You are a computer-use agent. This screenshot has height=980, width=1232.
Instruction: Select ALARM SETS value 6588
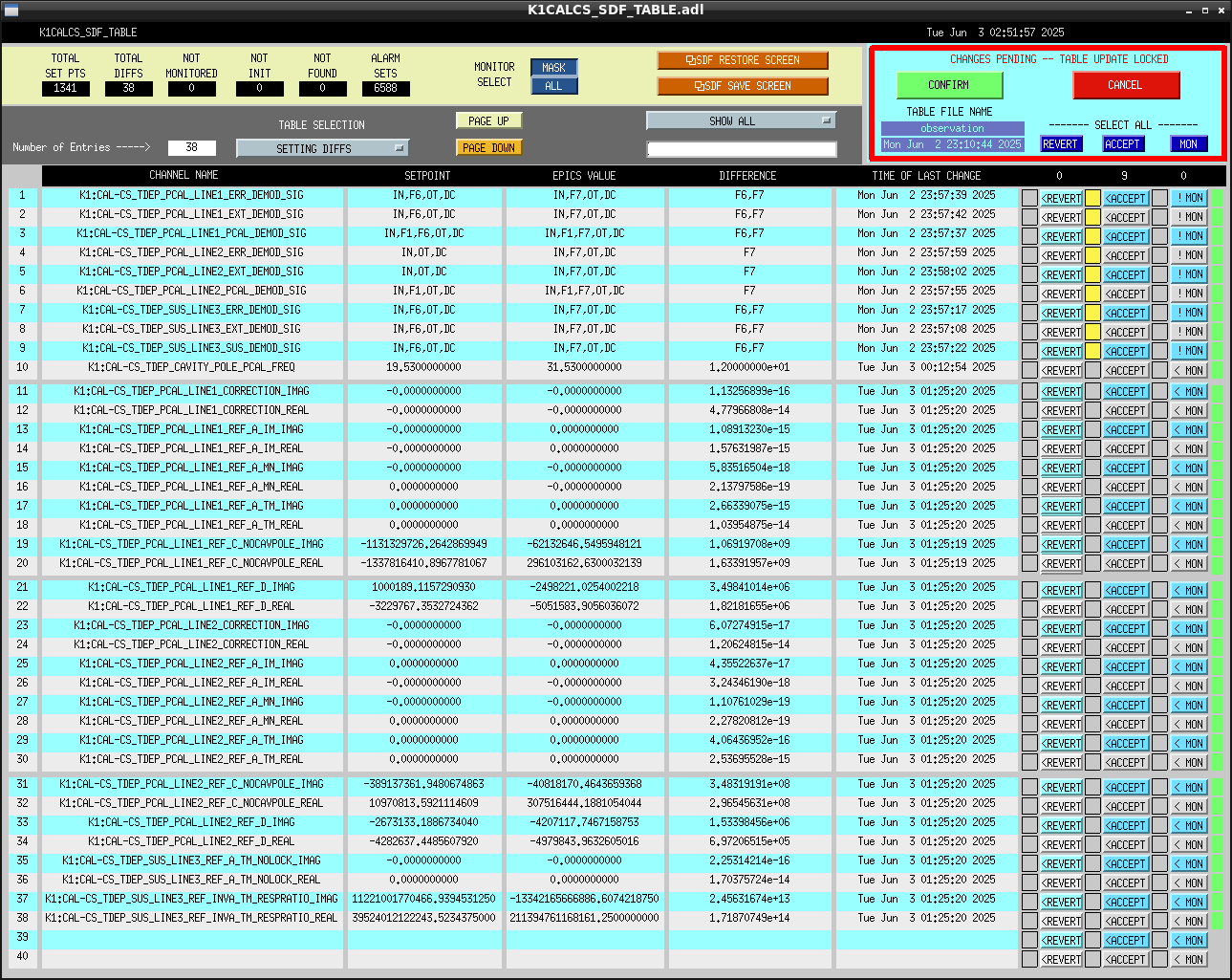tap(385, 88)
